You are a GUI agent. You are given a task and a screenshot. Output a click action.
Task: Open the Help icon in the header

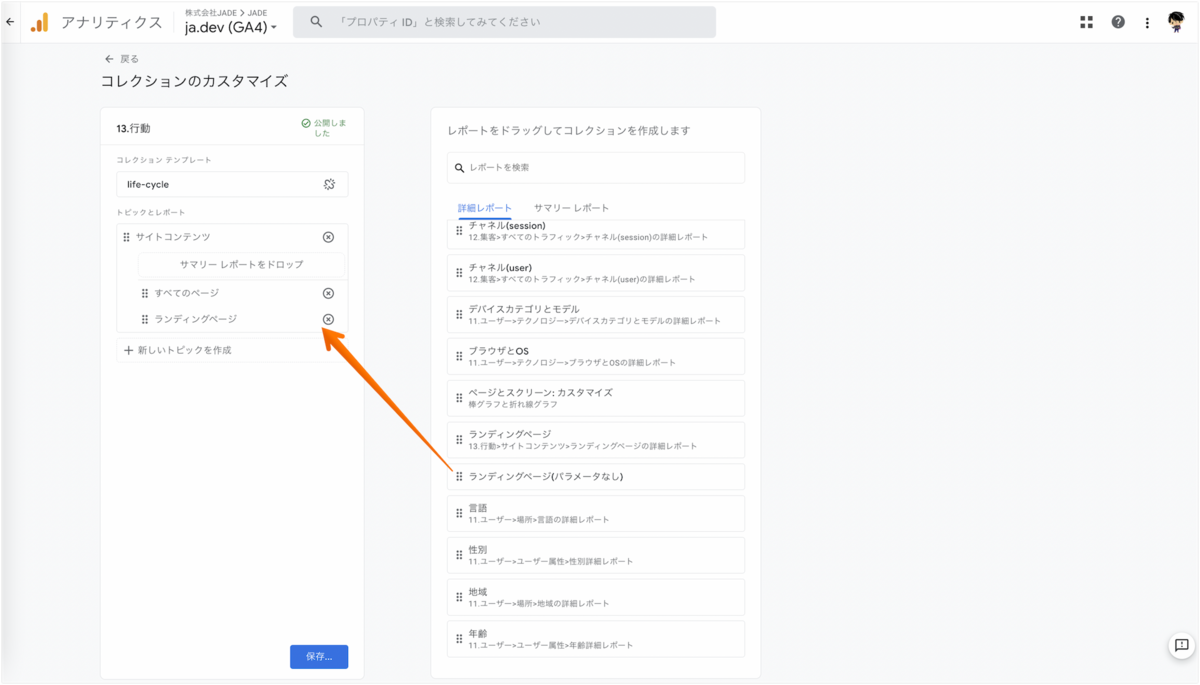[x=1117, y=21]
